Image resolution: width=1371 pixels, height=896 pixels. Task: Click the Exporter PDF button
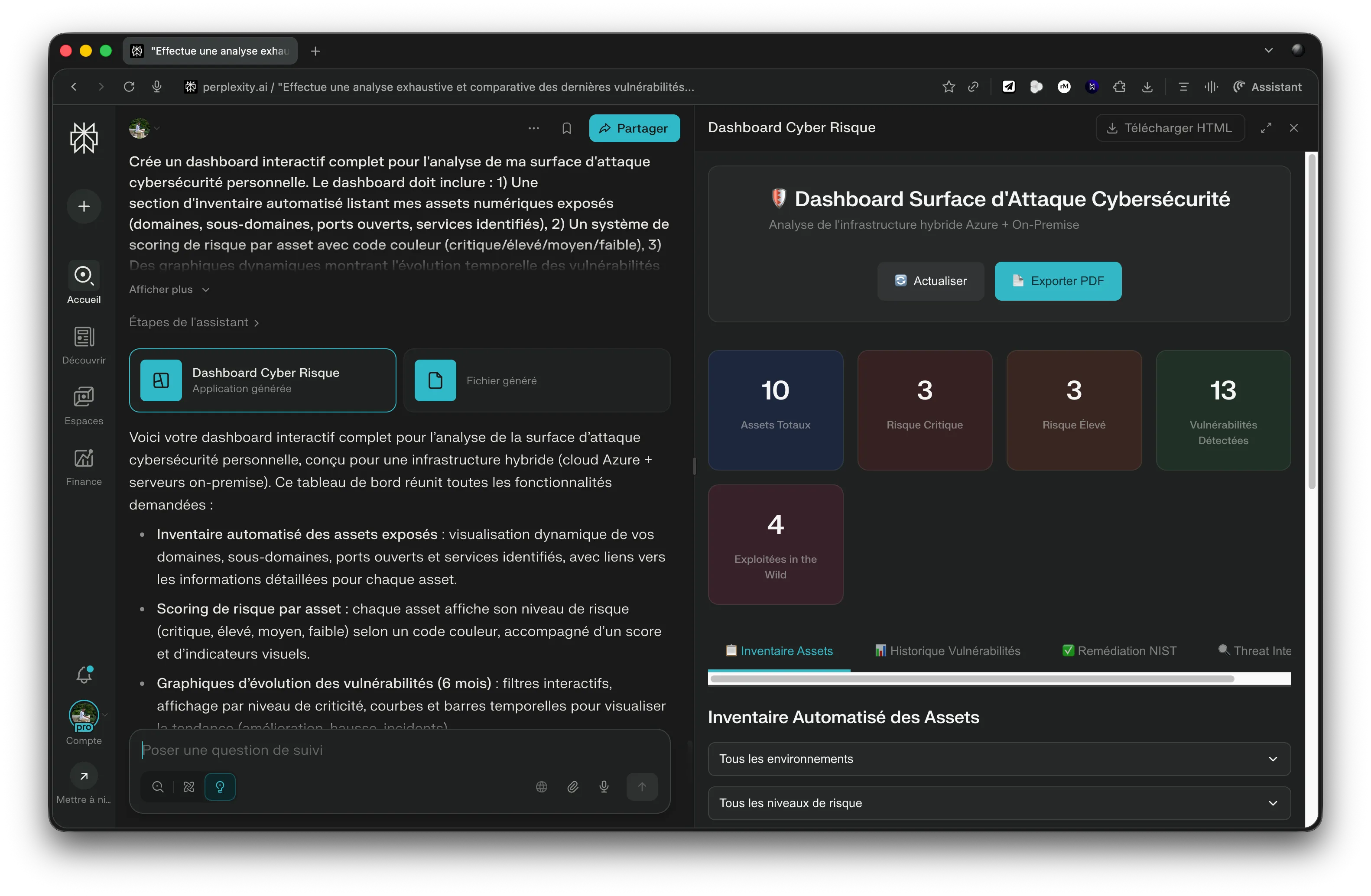(1058, 281)
